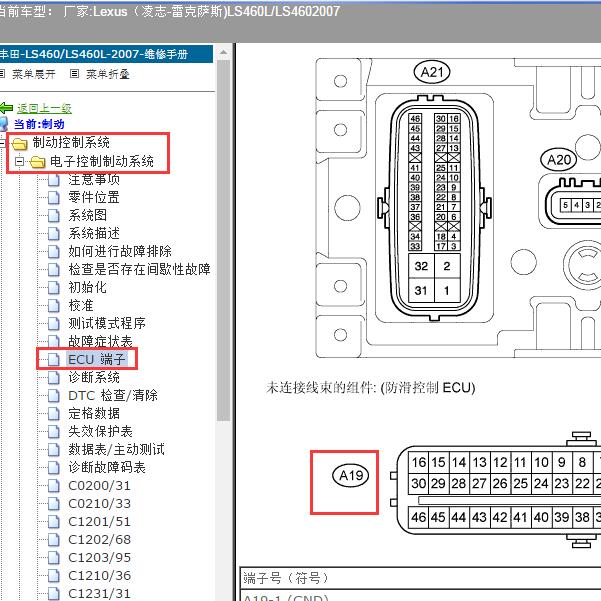
Task: Click the 电子控制制动系统 folder icon
Action: [38, 162]
